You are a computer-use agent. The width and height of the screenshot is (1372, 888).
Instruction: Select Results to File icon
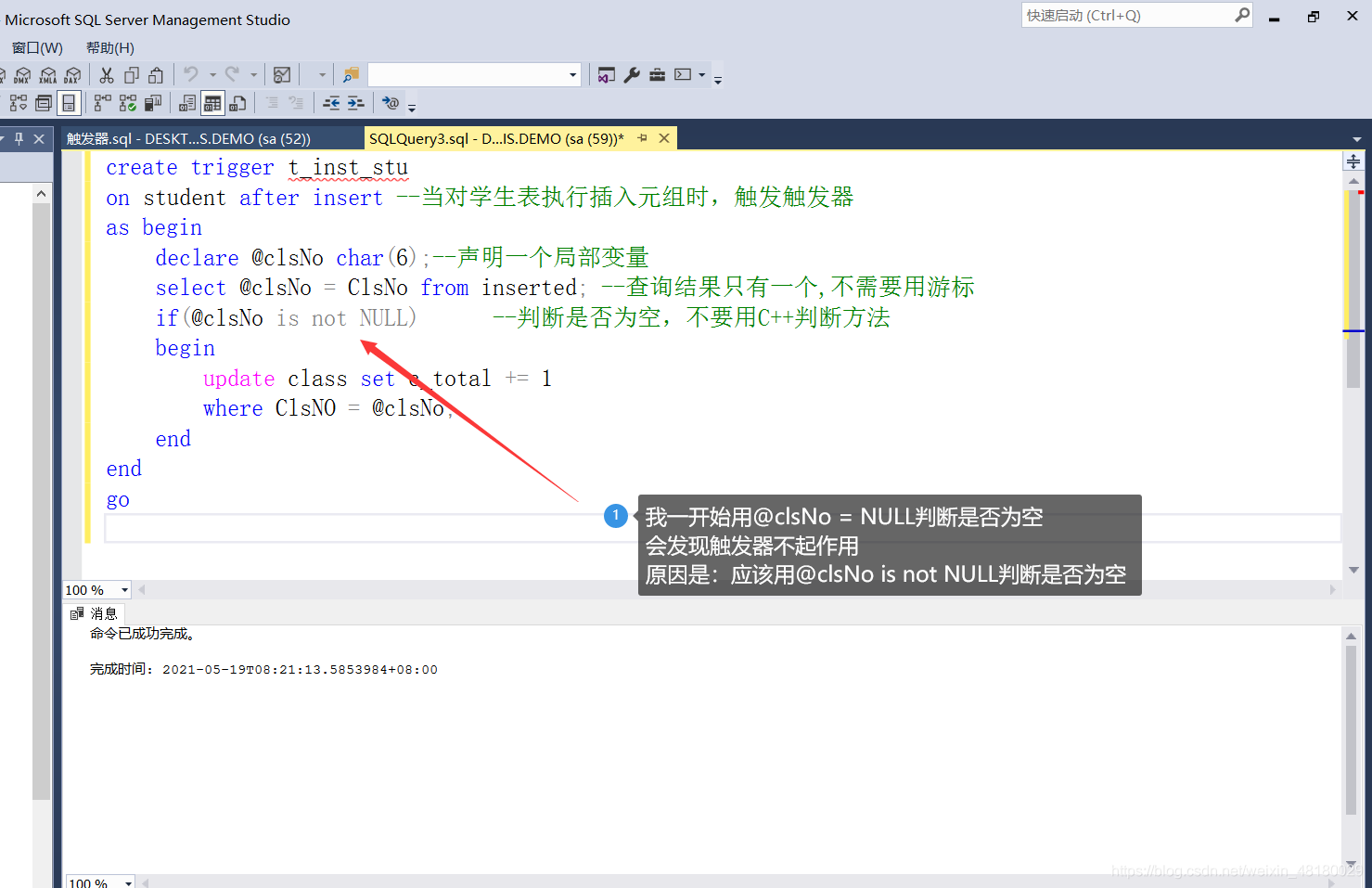point(237,103)
